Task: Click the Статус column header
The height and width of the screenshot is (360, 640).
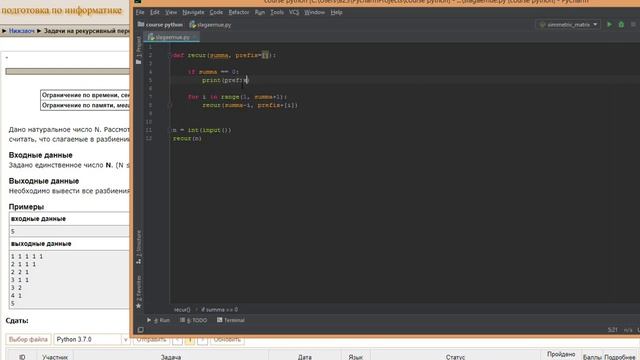Action: (456, 357)
